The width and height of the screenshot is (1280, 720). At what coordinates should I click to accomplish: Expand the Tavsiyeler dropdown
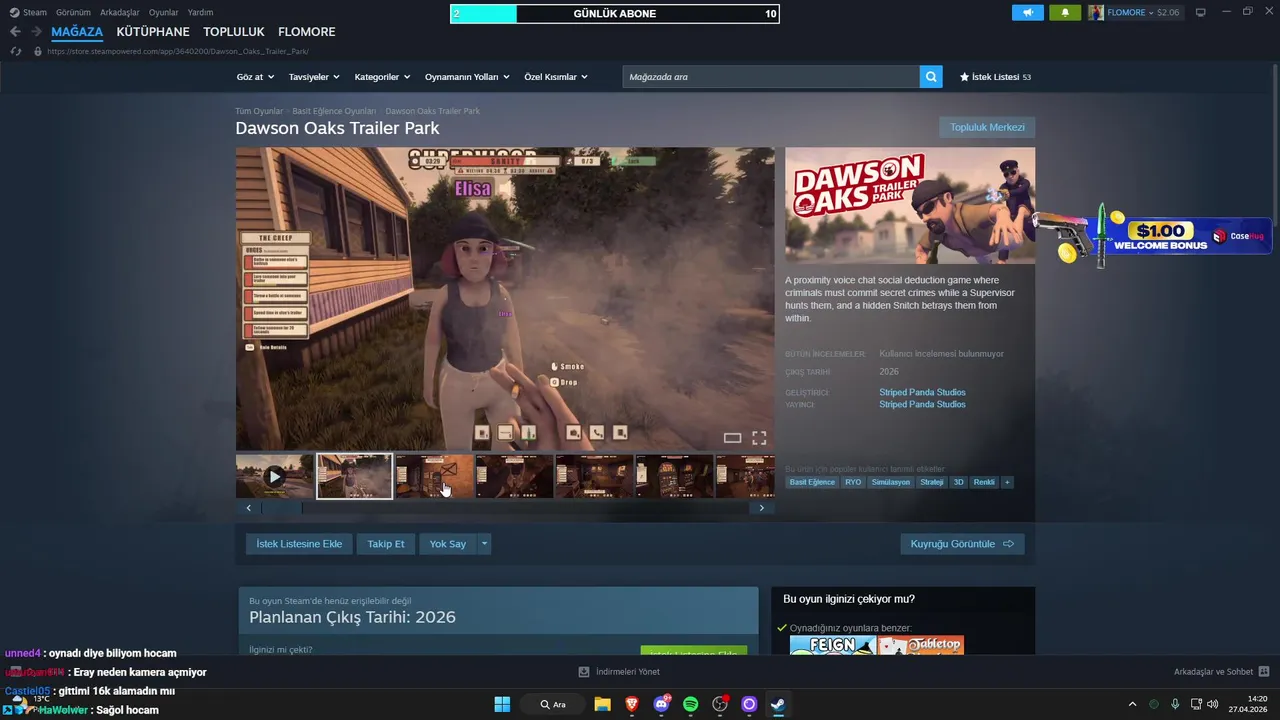click(314, 77)
